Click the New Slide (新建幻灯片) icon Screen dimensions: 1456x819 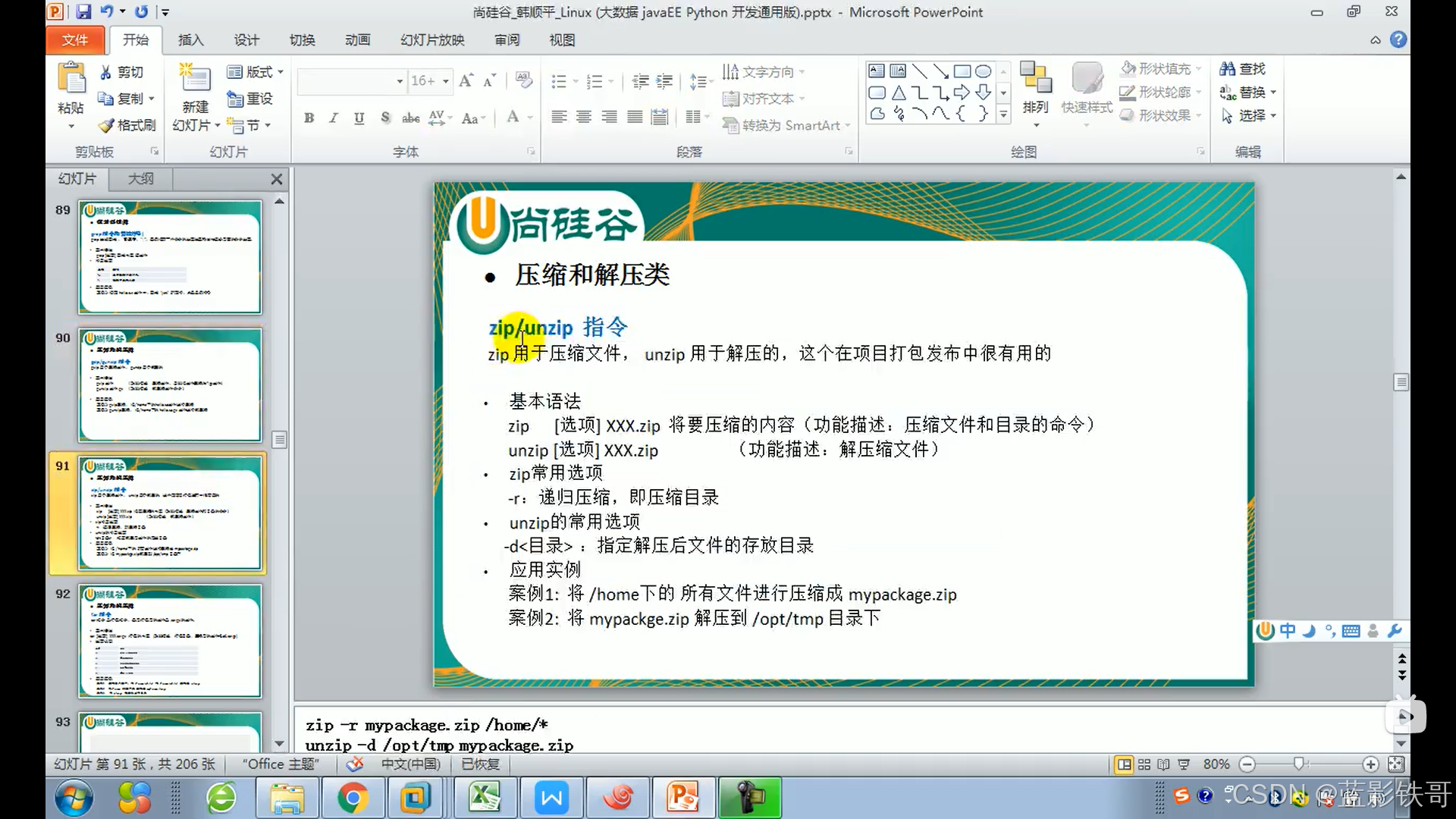pos(195,79)
